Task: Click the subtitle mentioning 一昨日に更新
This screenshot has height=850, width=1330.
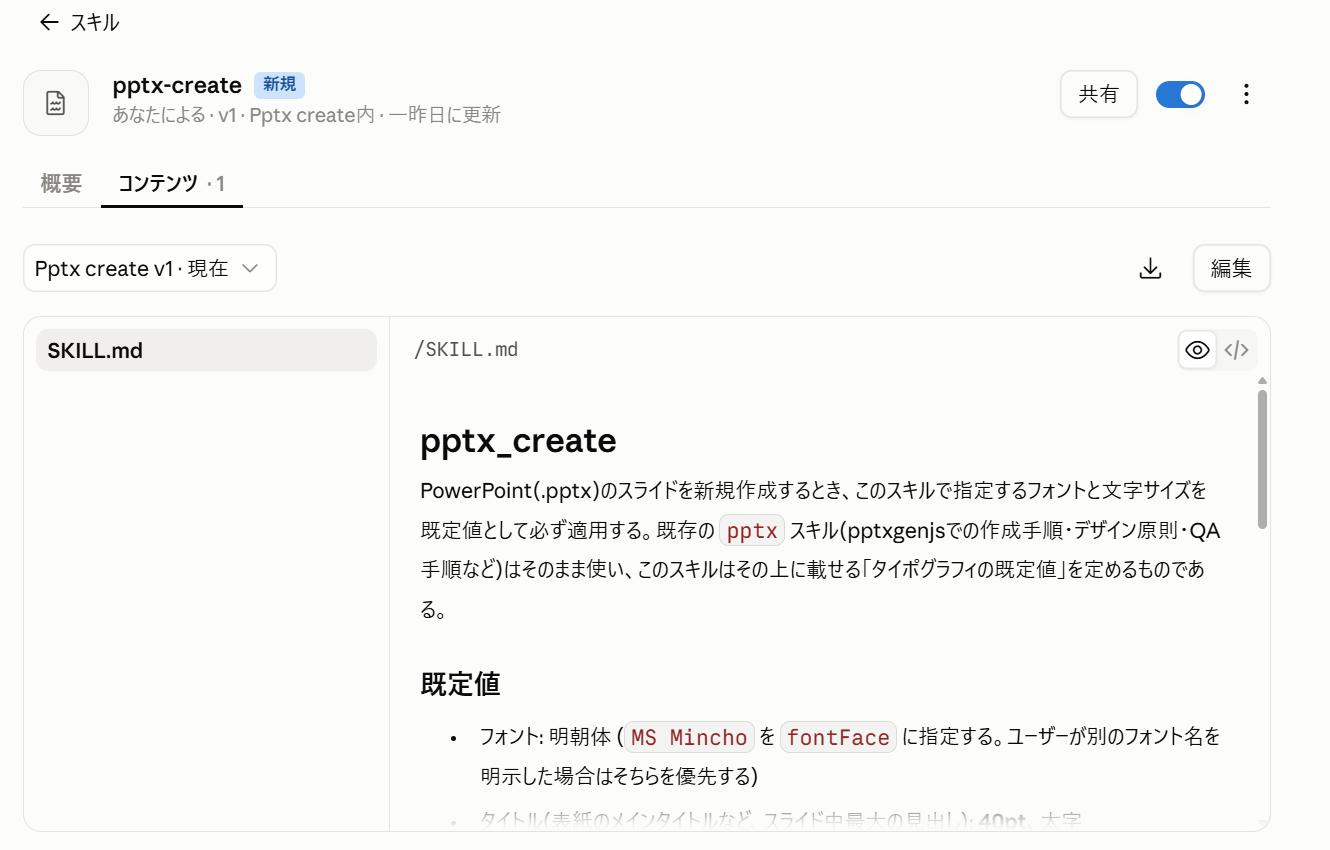Action: tap(307, 115)
